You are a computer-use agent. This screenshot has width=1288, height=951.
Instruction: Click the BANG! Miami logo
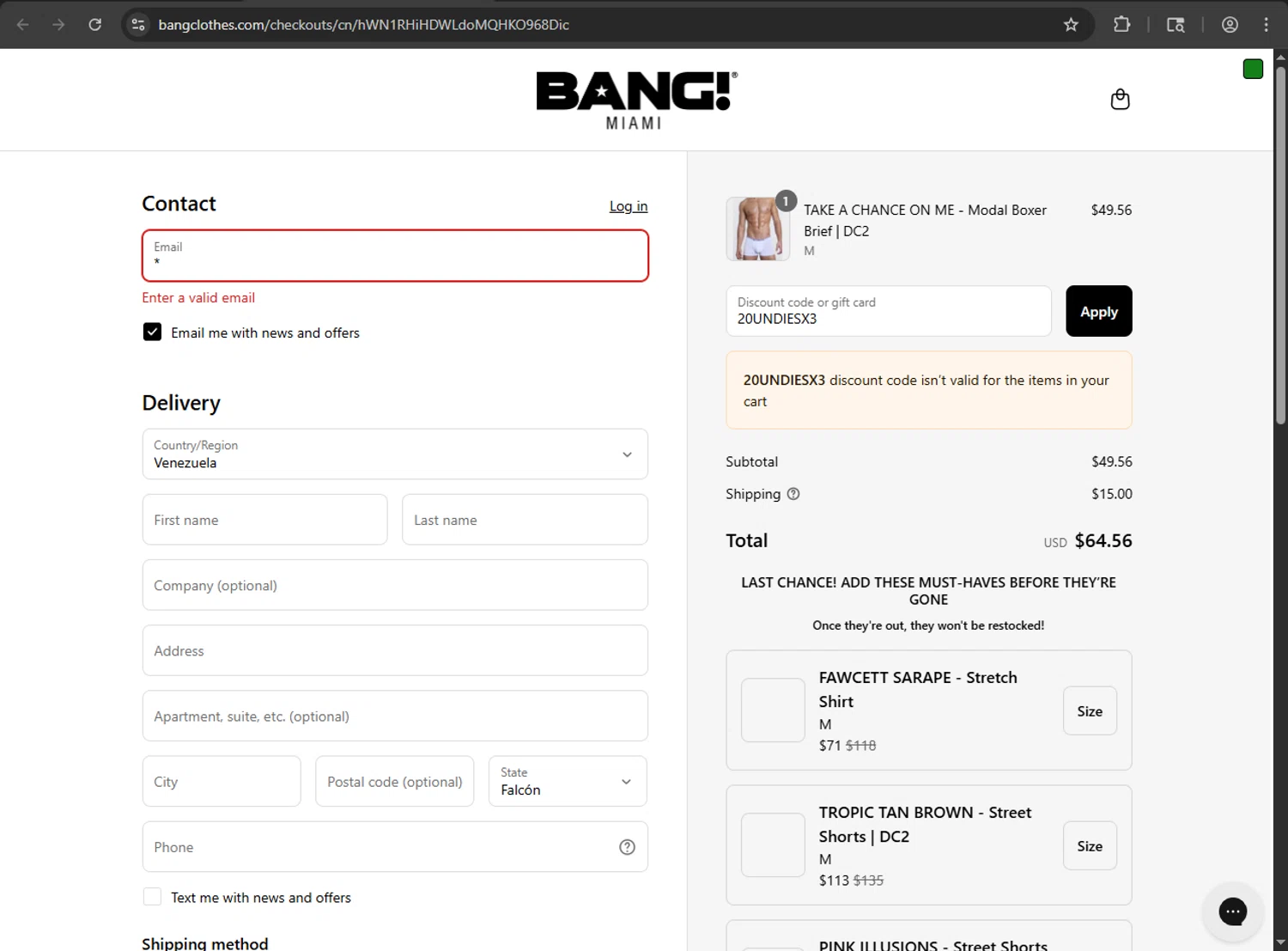[x=636, y=101]
